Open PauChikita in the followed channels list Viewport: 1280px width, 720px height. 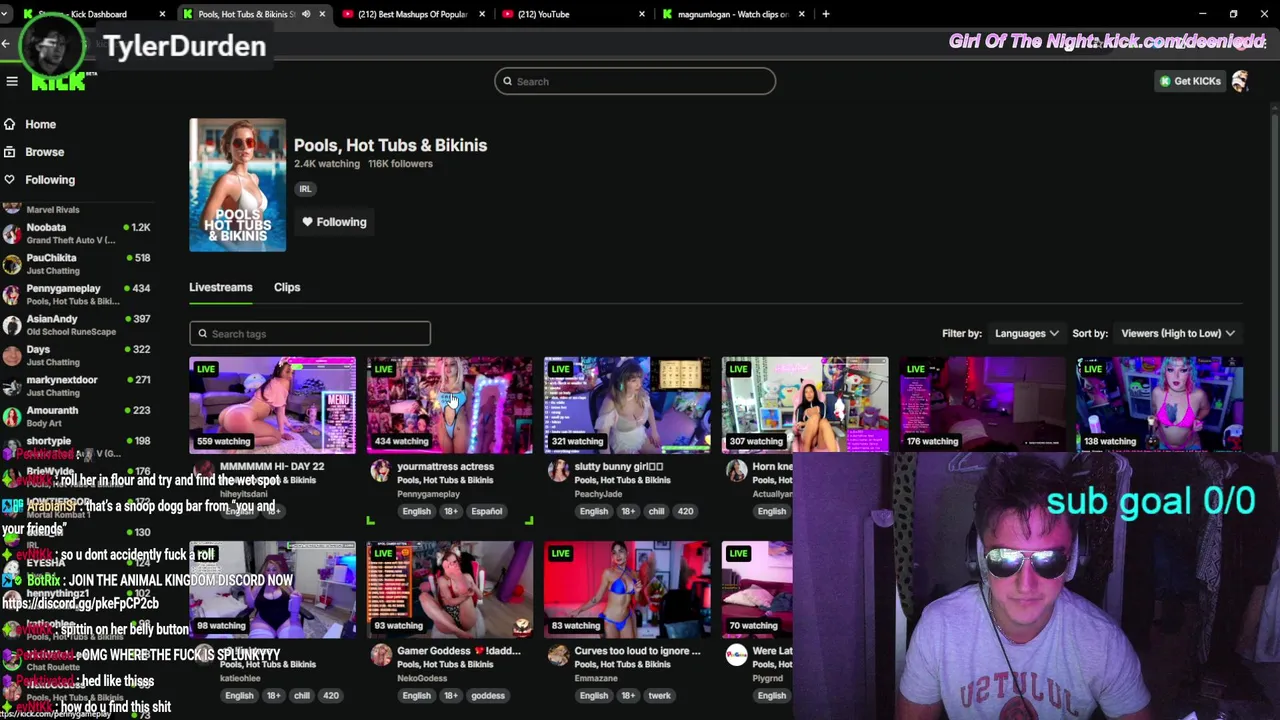pyautogui.click(x=76, y=264)
